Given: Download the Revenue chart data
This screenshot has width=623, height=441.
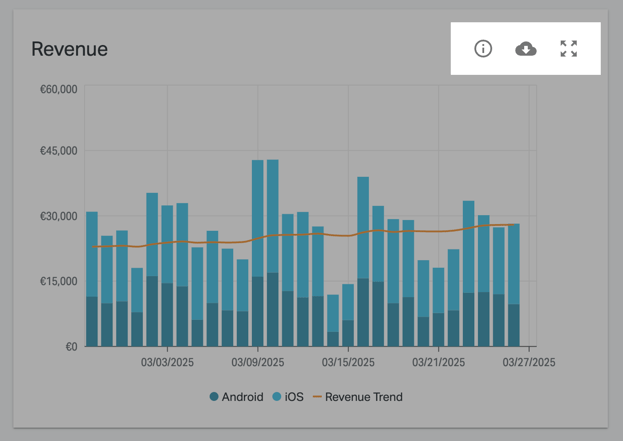Looking at the screenshot, I should pyautogui.click(x=526, y=49).
